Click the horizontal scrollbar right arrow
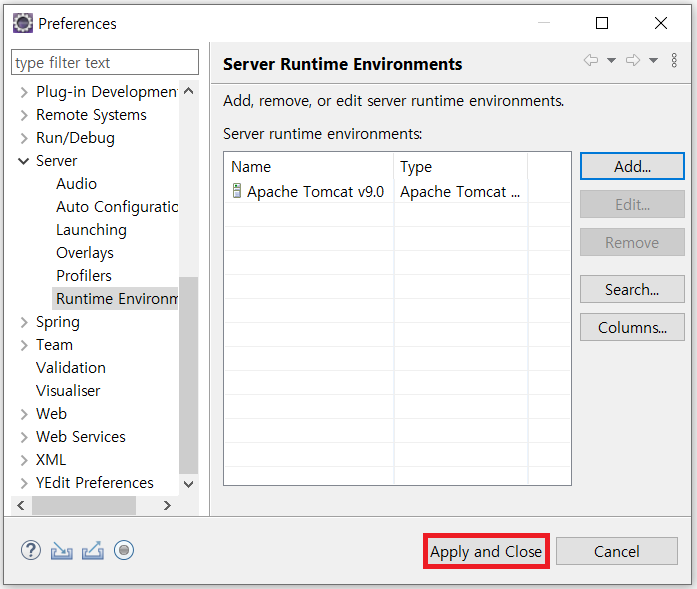The height and width of the screenshot is (589, 697). pyautogui.click(x=167, y=505)
